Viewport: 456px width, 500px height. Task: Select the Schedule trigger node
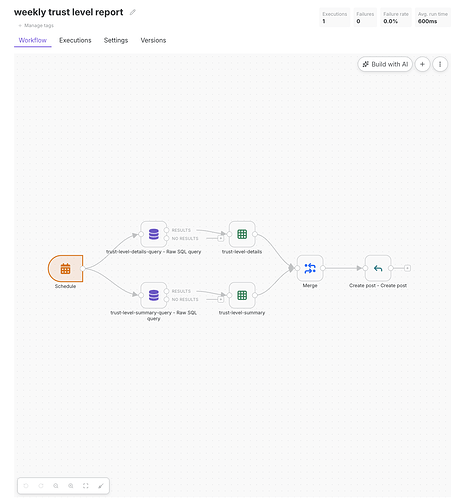[66, 268]
